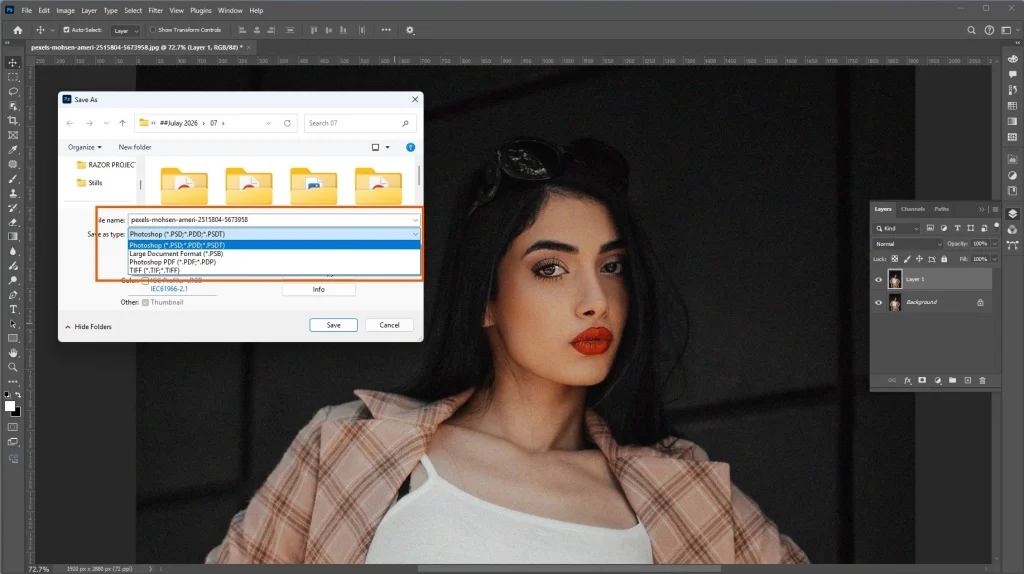Toggle the Thumbnail checkbox in Save As
This screenshot has height=574, width=1024.
pos(146,302)
